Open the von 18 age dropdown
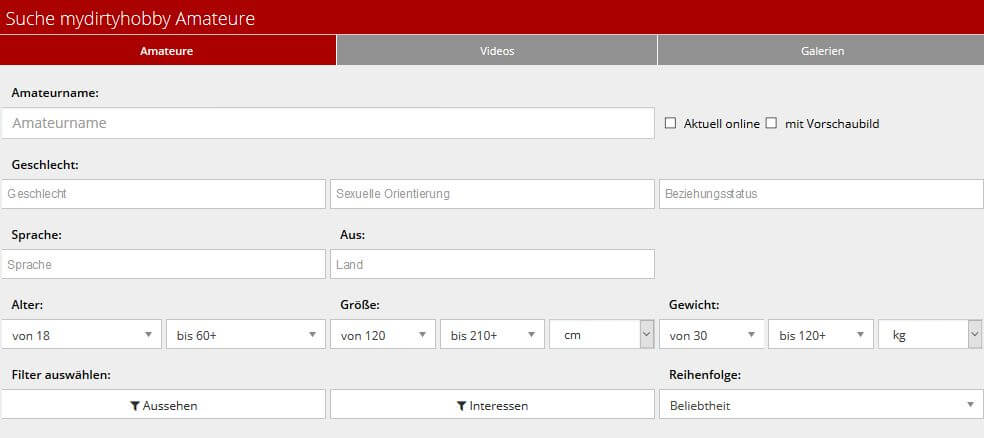 tap(82, 334)
